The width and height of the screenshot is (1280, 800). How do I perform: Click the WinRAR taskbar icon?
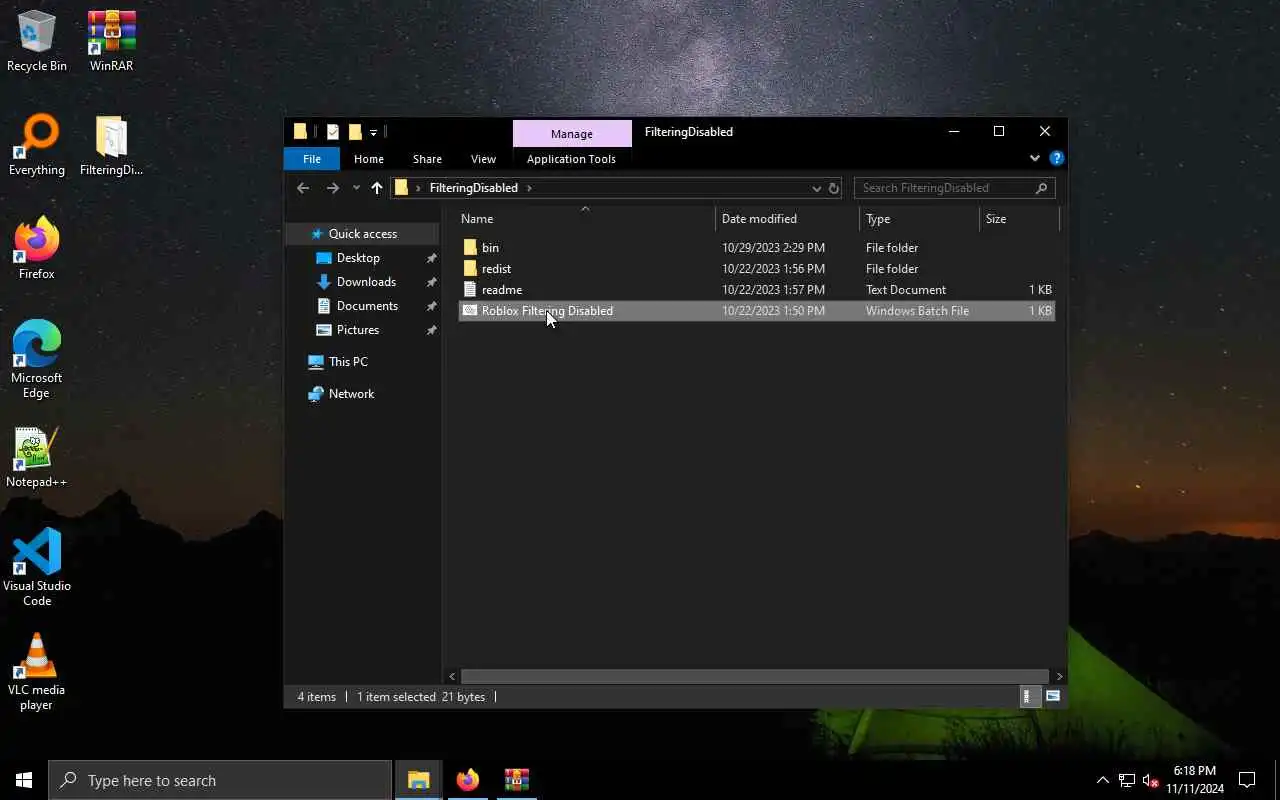coord(516,780)
